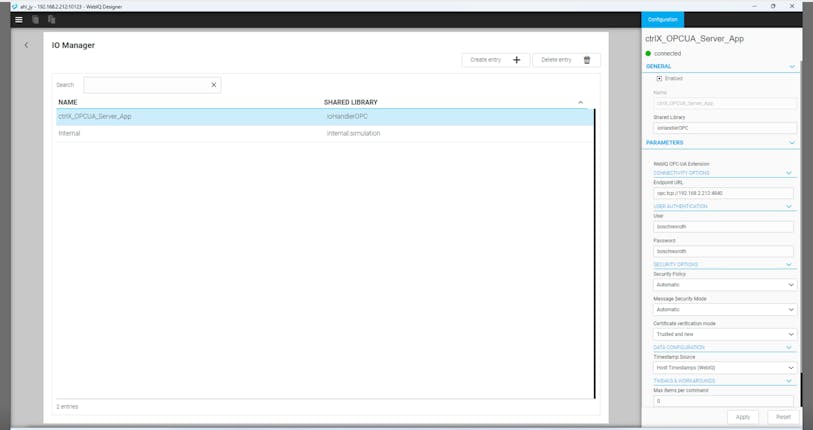Select the Internal entry row
Screen dimensions: 813x430
coord(200,133)
